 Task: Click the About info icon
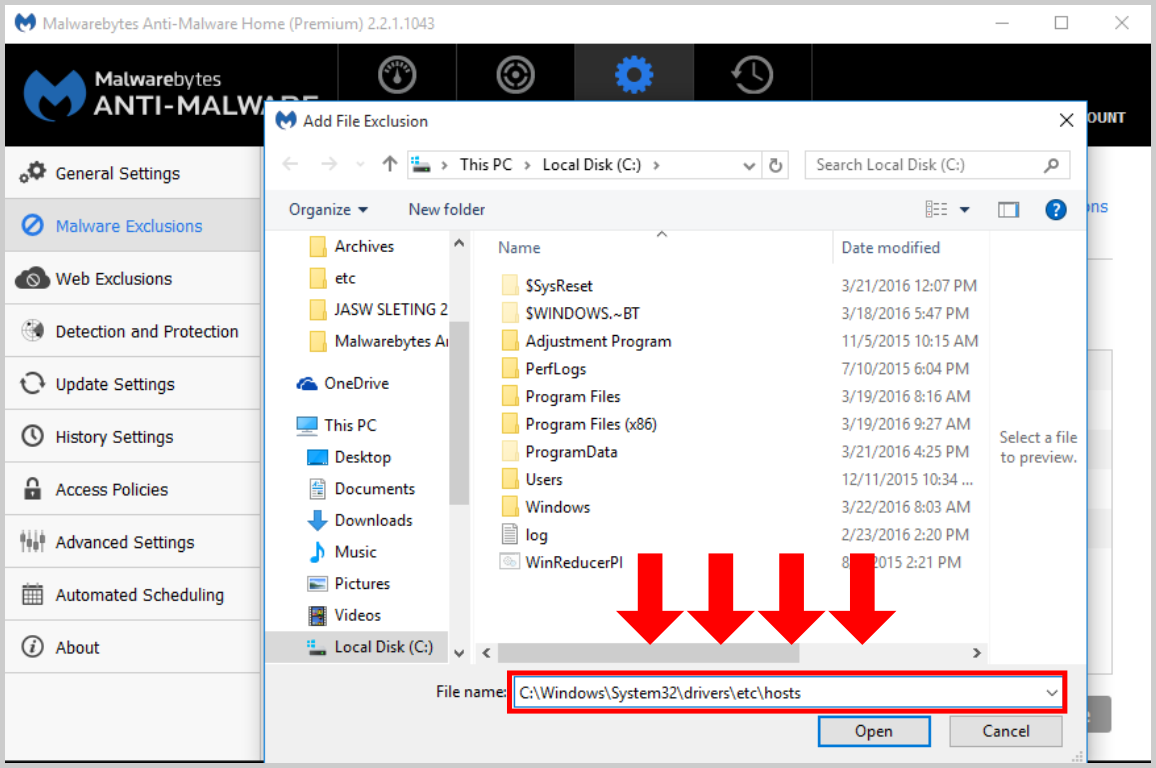32,646
